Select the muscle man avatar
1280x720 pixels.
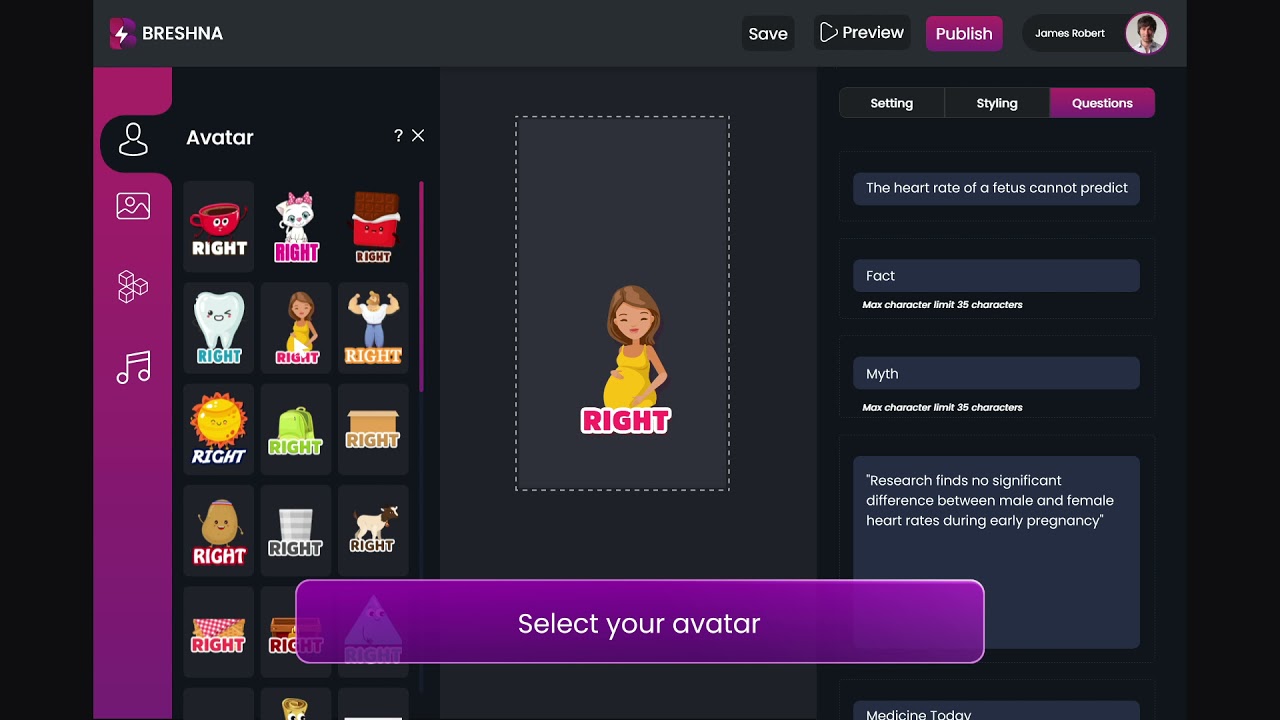tap(373, 328)
